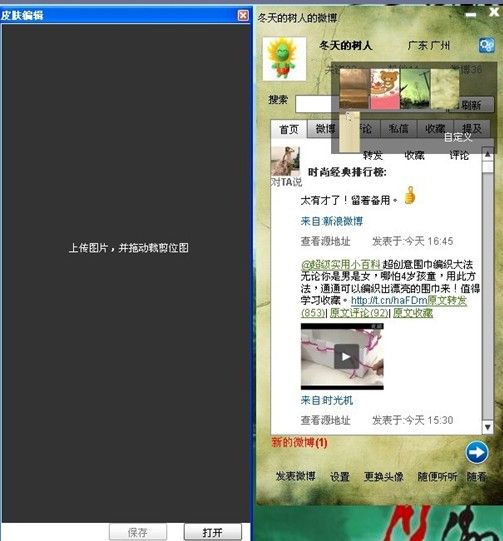
Task: Click 对TA说 under the avatar
Action: pos(286,182)
